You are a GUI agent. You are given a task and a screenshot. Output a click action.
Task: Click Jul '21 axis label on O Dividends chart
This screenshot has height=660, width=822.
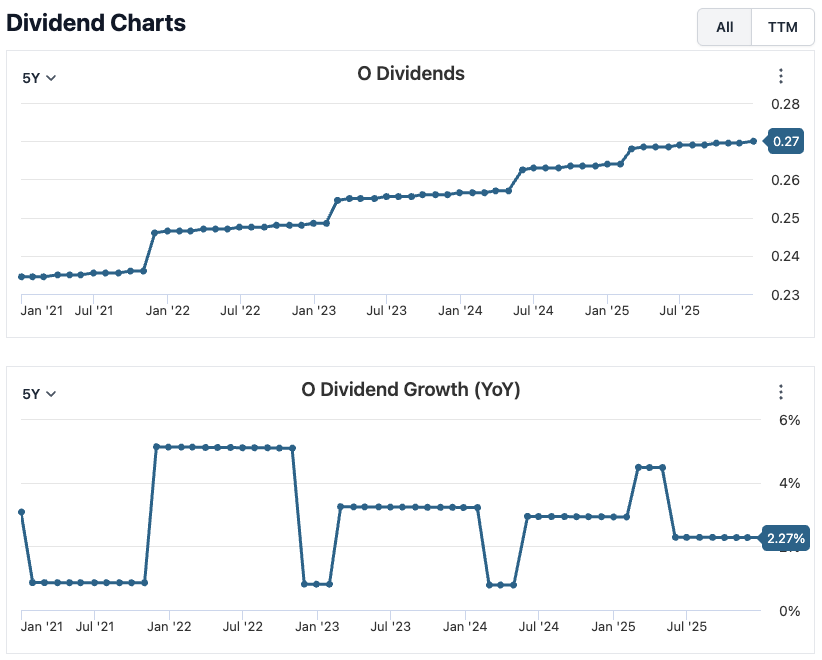(93, 311)
